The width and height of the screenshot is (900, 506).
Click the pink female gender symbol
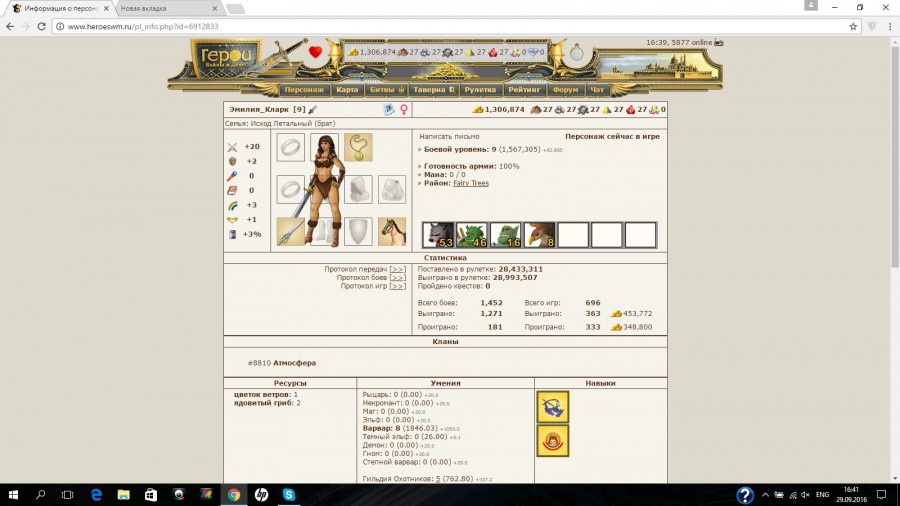pos(404,110)
